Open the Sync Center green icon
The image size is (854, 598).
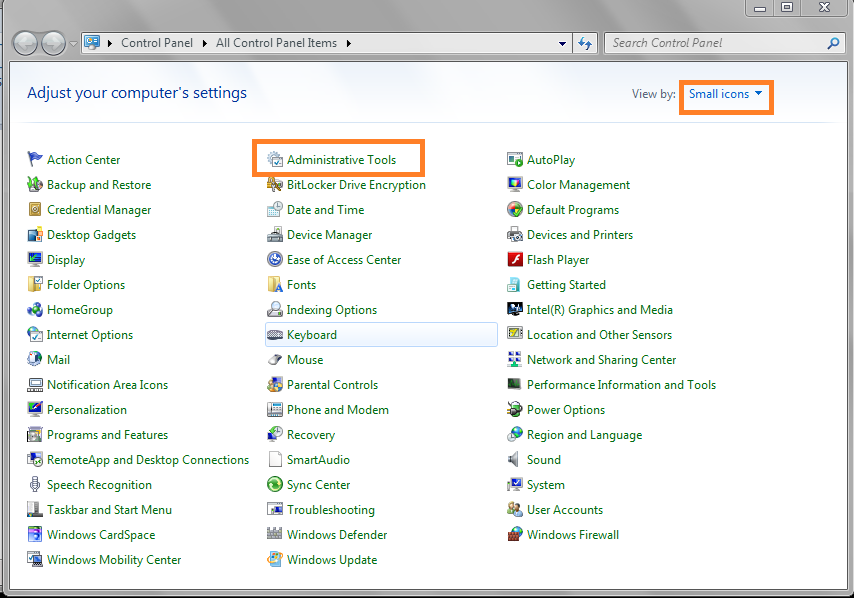pyautogui.click(x=274, y=484)
